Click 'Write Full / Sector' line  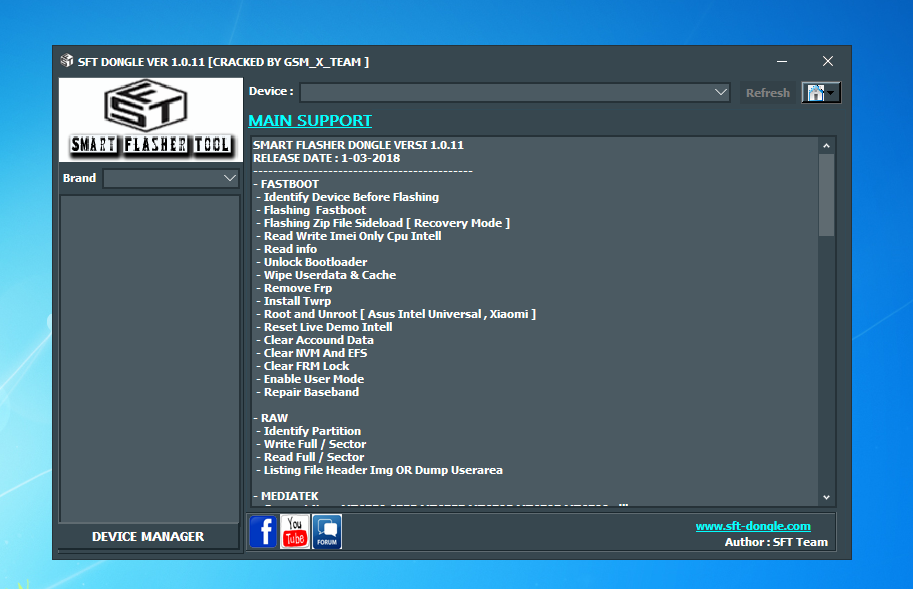click(310, 444)
